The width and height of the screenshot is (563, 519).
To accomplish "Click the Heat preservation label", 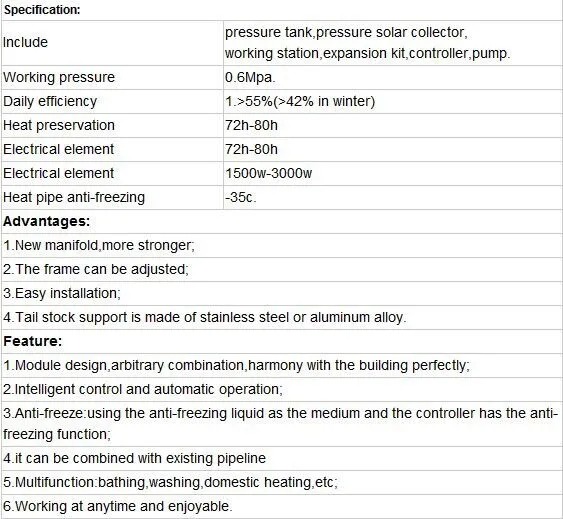I will 59,125.
